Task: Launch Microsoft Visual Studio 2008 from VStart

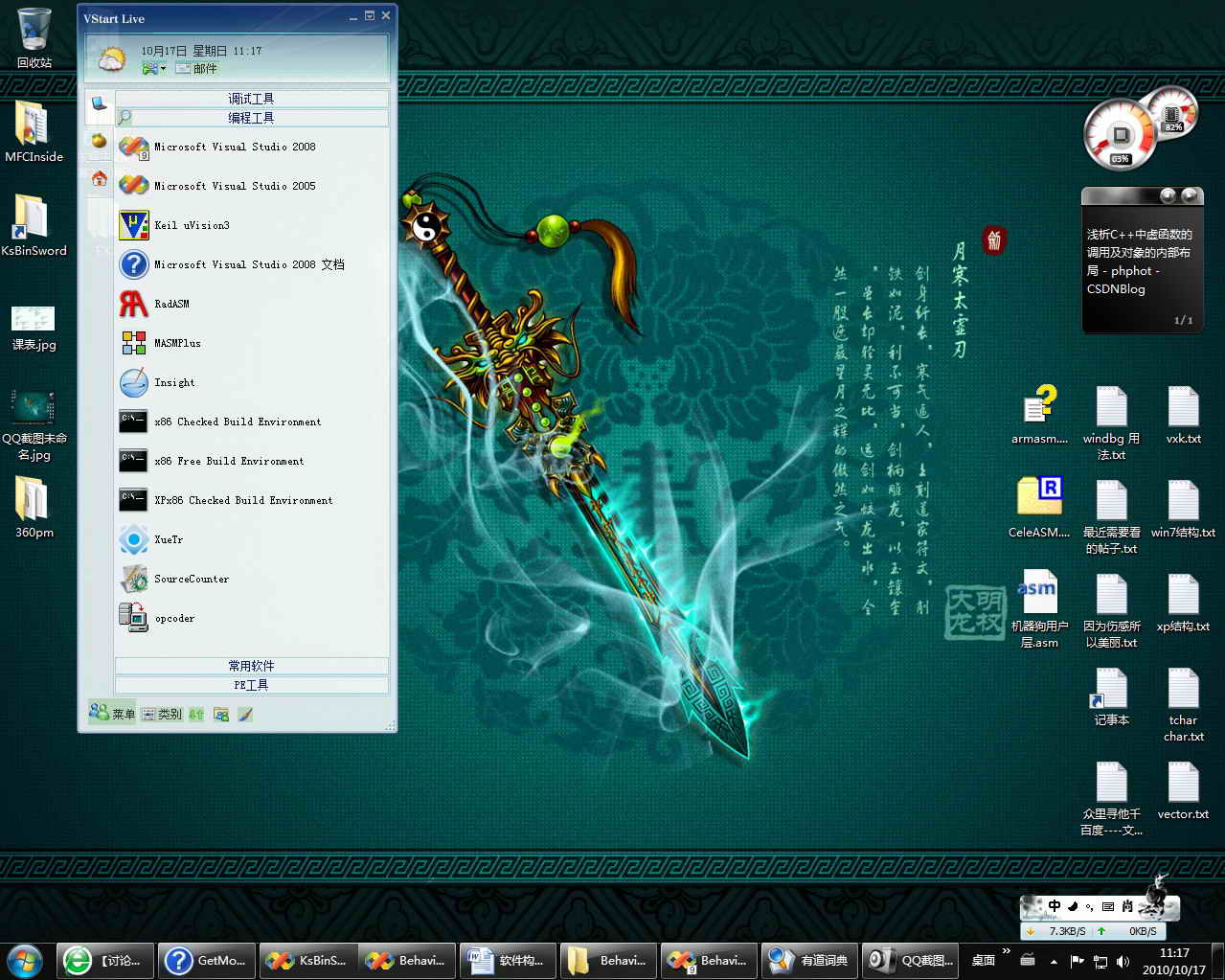Action: pyautogui.click(x=253, y=148)
